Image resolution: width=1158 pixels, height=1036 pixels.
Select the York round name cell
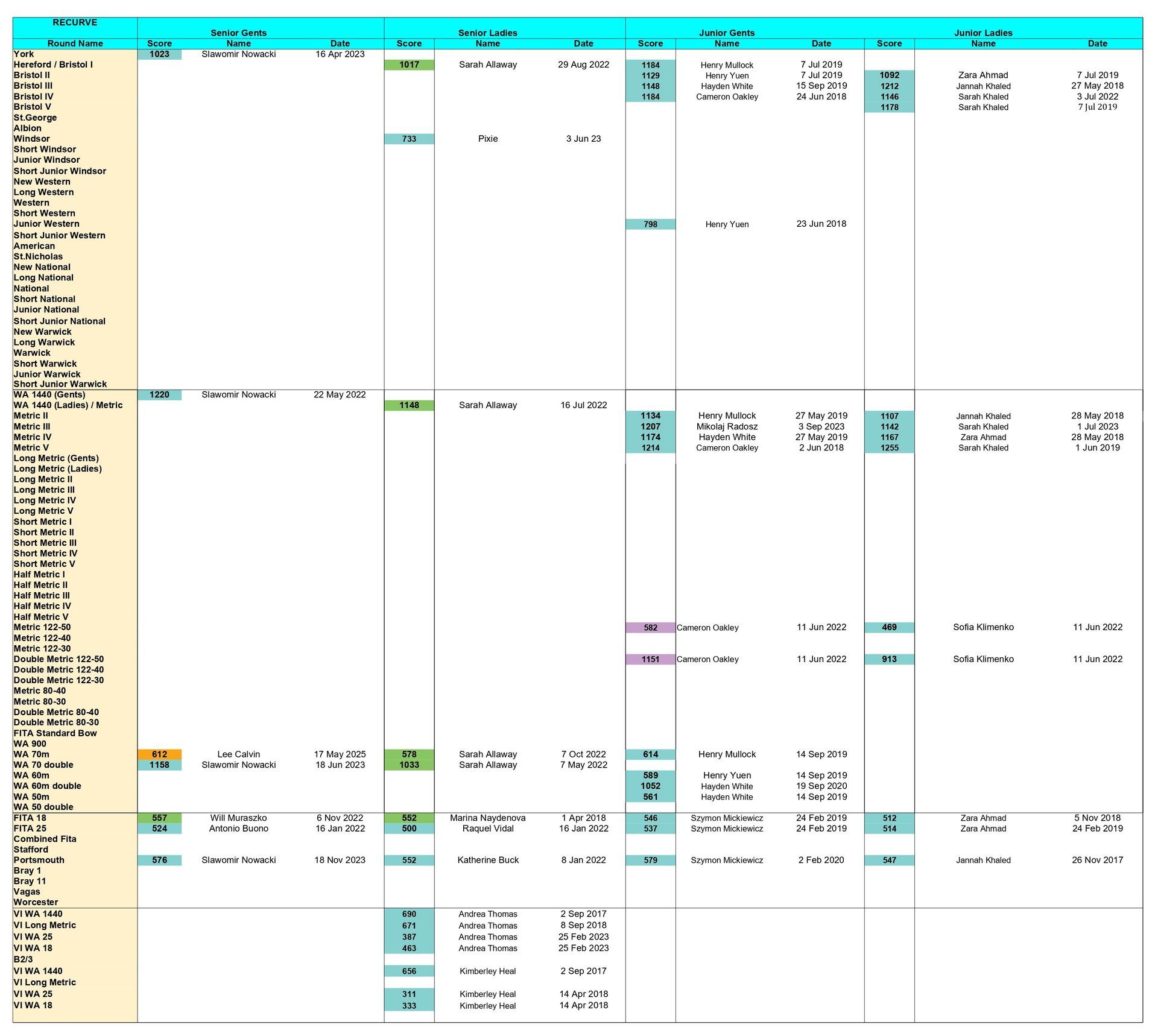pos(24,54)
